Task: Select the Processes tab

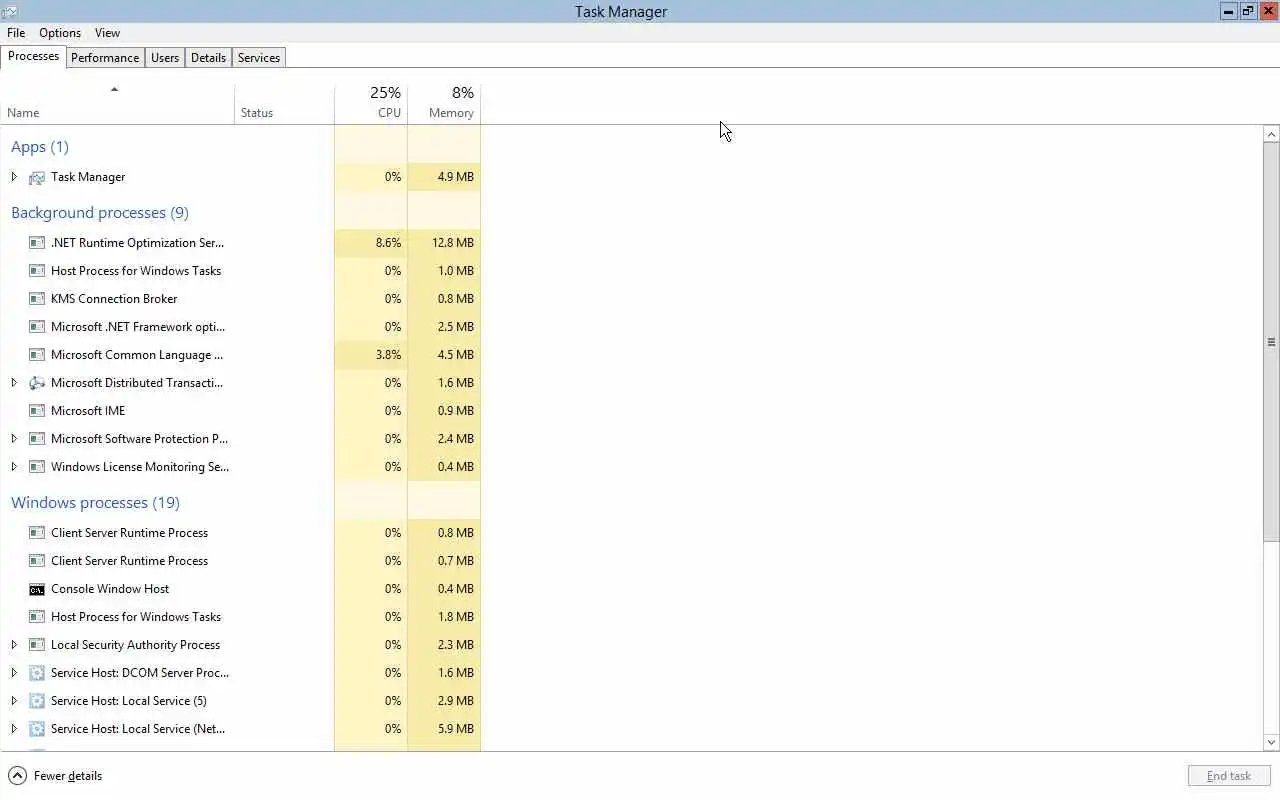Action: (x=33, y=56)
